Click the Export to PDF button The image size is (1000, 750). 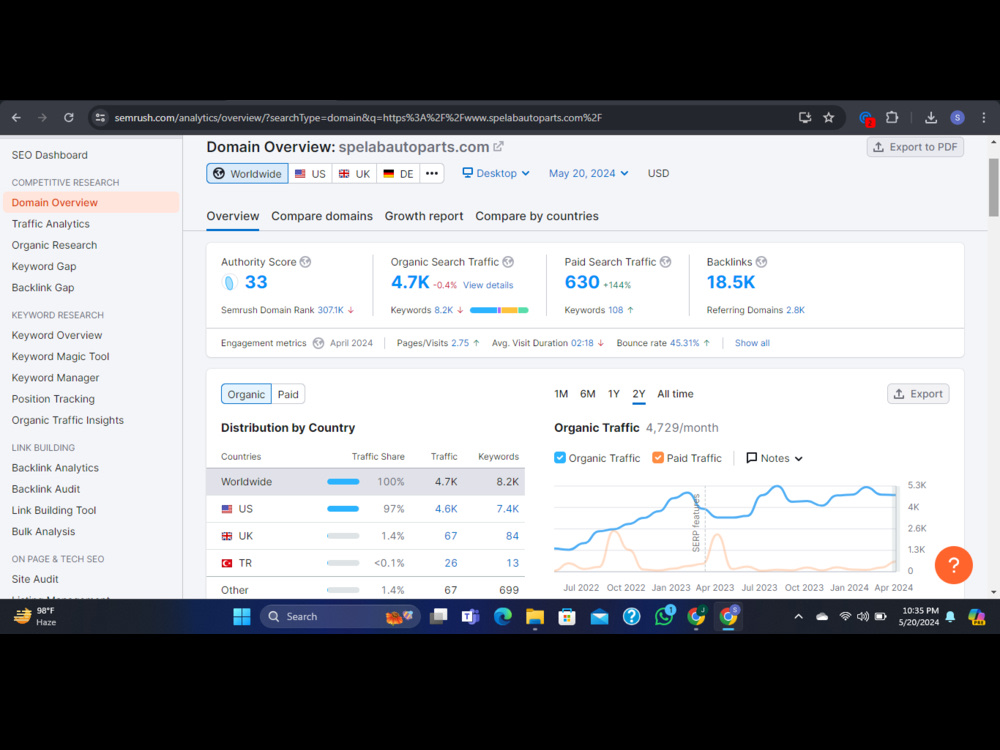coord(915,147)
